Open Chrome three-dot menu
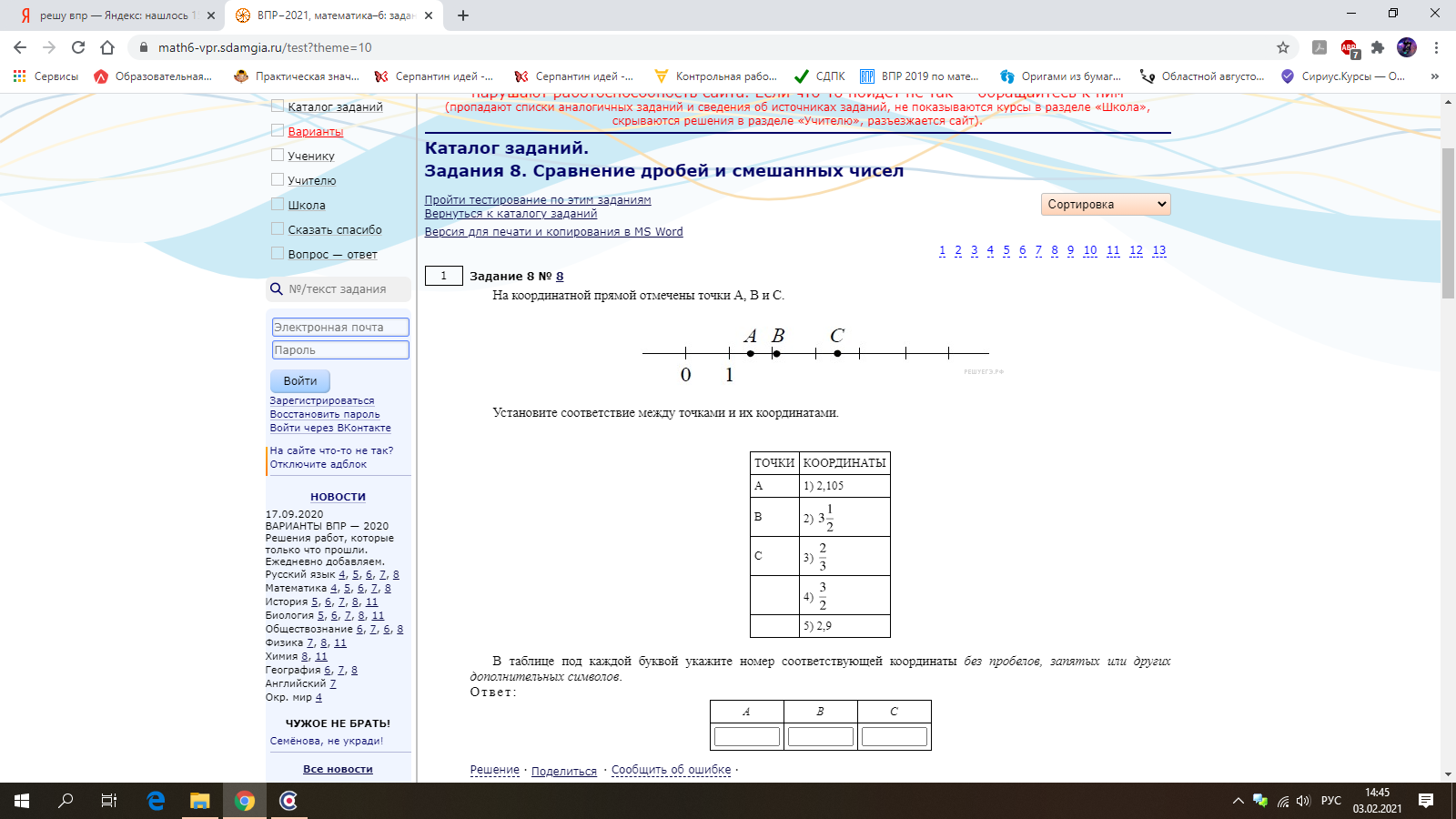1456x819 pixels. tap(1436, 47)
